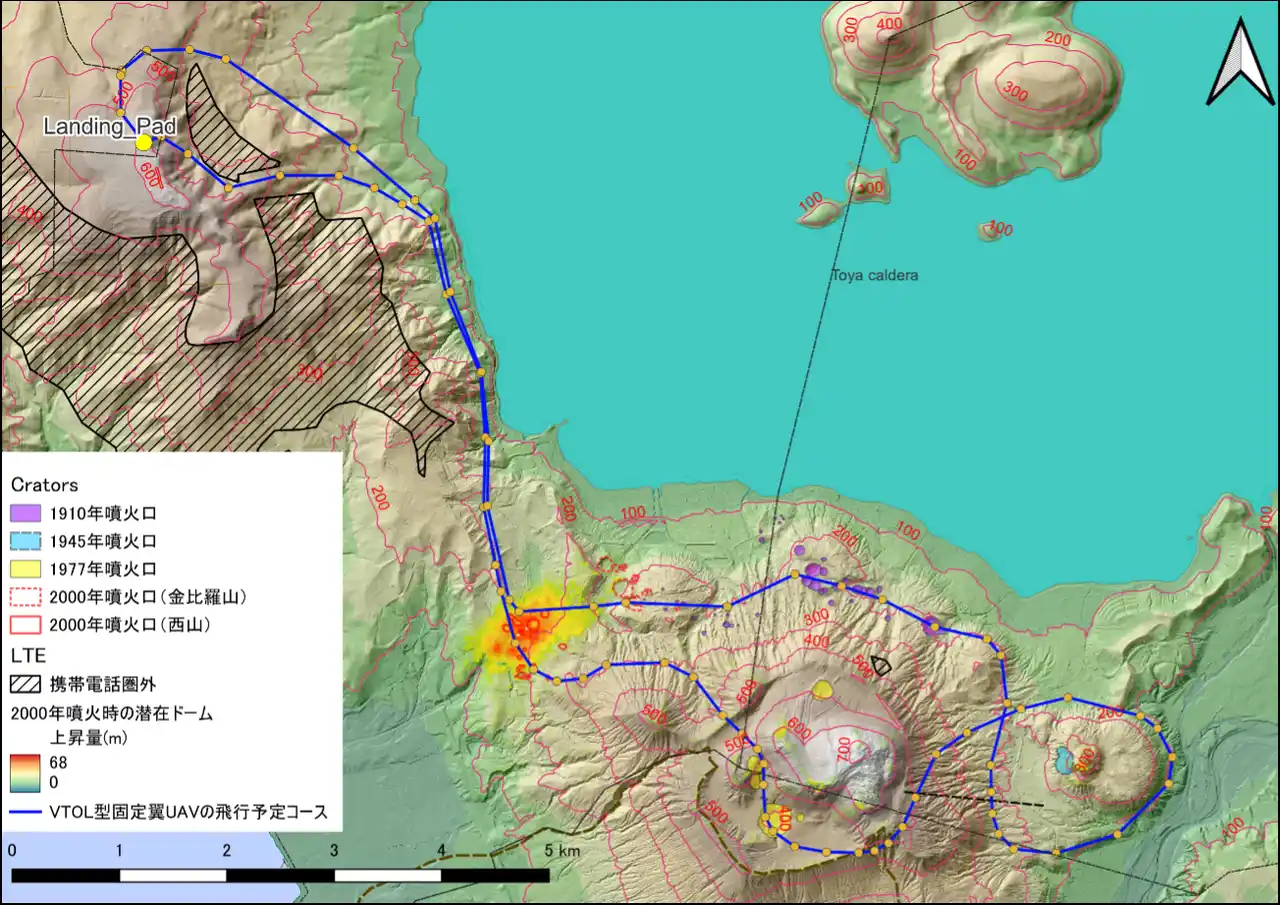Click the 2000年噴火時の潜在ドーム legend title
The width and height of the screenshot is (1280, 905).
pyautogui.click(x=112, y=714)
